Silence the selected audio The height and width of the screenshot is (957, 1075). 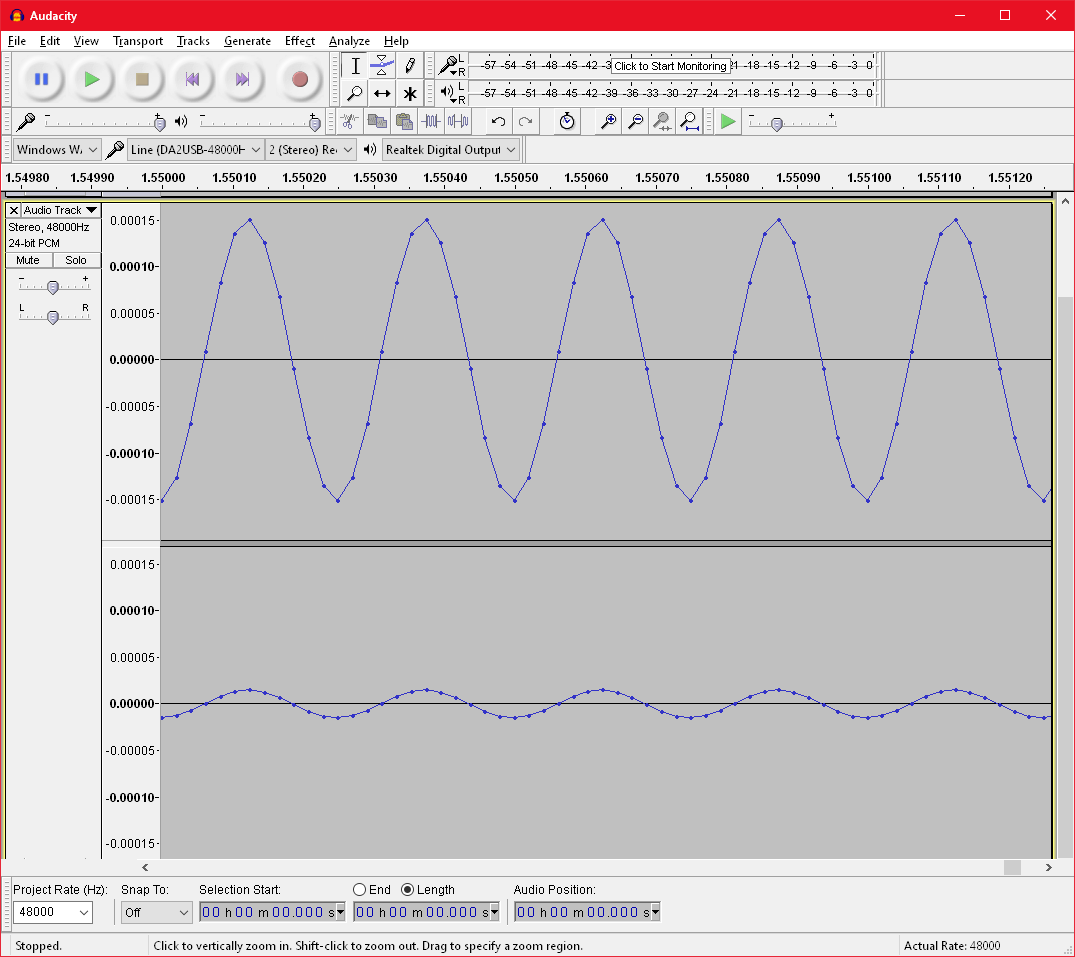pyautogui.click(x=459, y=121)
